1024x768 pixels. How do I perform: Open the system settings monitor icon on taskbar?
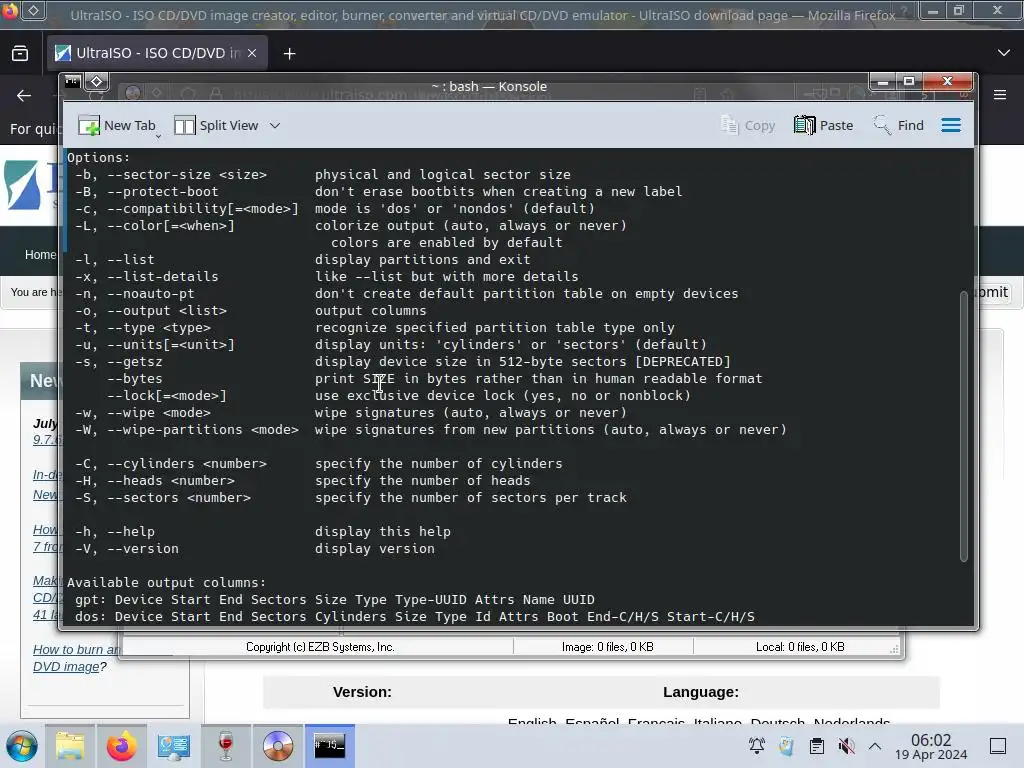pyautogui.click(x=173, y=746)
